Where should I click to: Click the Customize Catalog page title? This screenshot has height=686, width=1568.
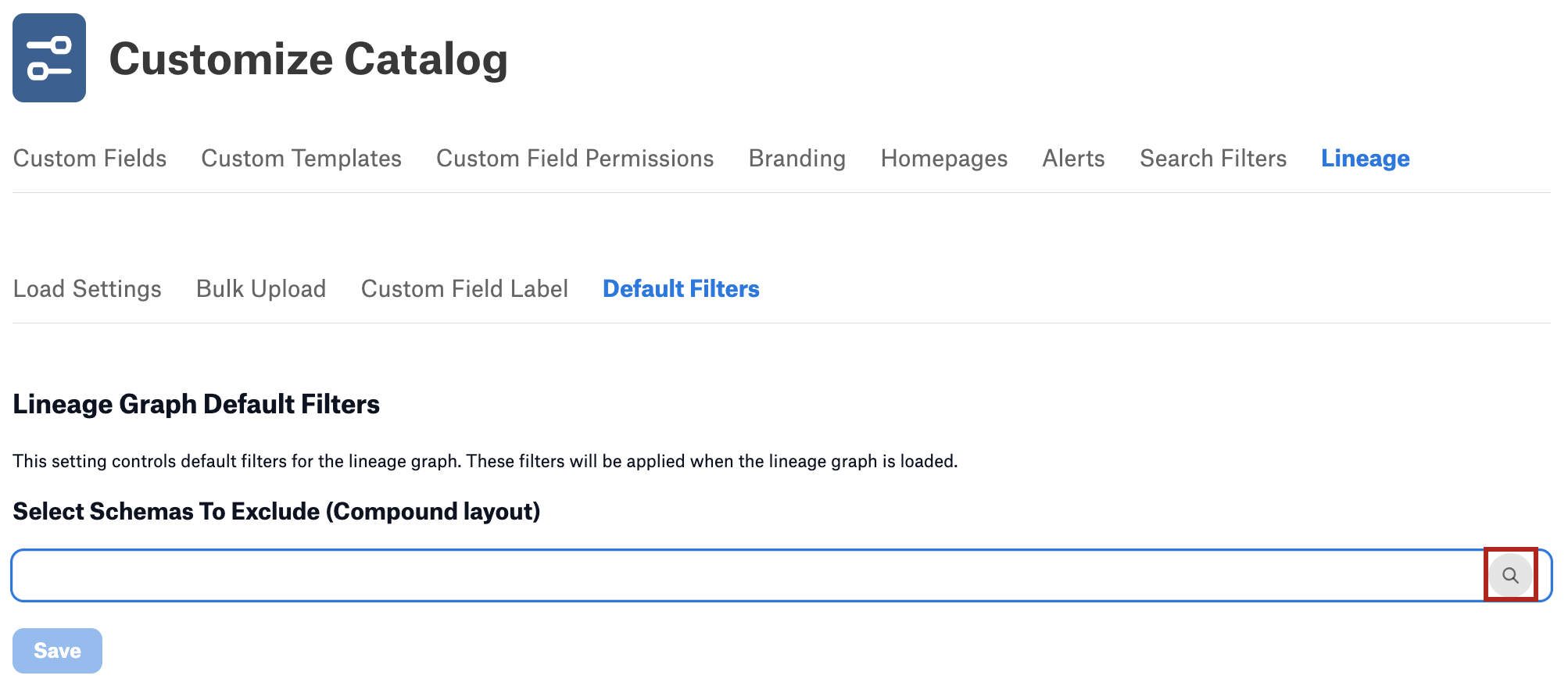(x=309, y=59)
